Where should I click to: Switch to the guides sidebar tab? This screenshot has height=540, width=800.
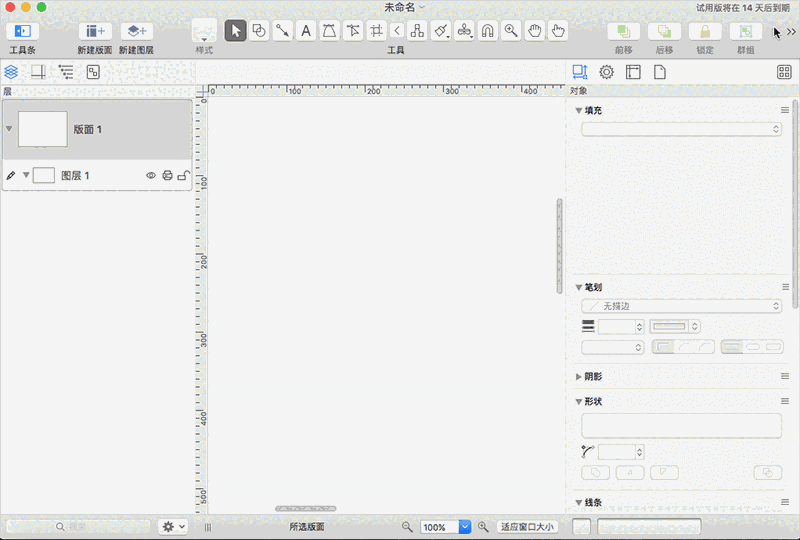coord(38,72)
